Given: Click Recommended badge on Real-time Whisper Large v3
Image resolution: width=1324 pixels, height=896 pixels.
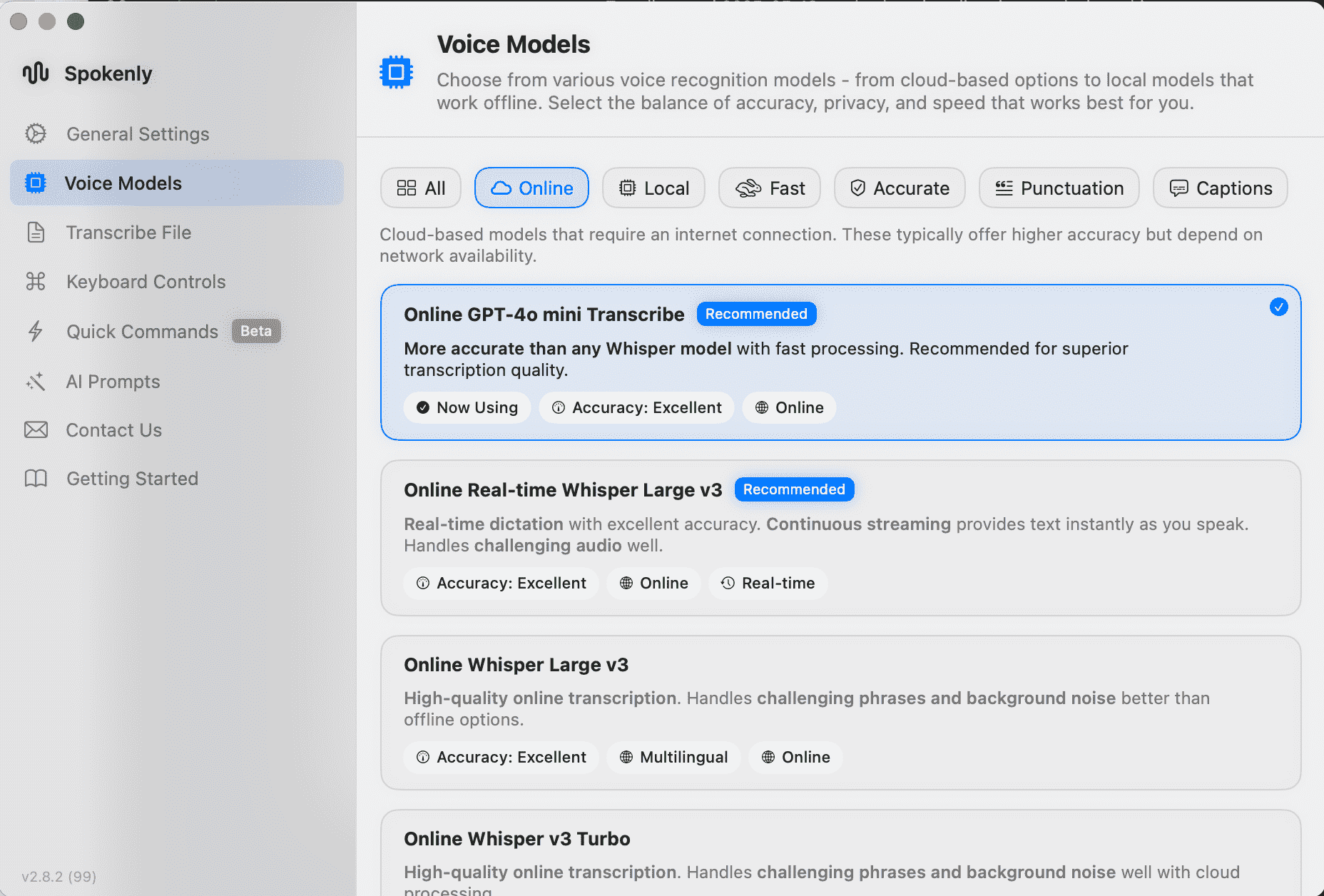Looking at the screenshot, I should pyautogui.click(x=794, y=489).
